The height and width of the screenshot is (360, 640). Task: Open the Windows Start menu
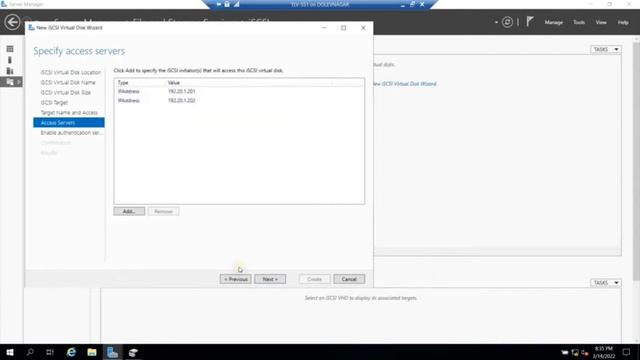pyautogui.click(x=10, y=352)
